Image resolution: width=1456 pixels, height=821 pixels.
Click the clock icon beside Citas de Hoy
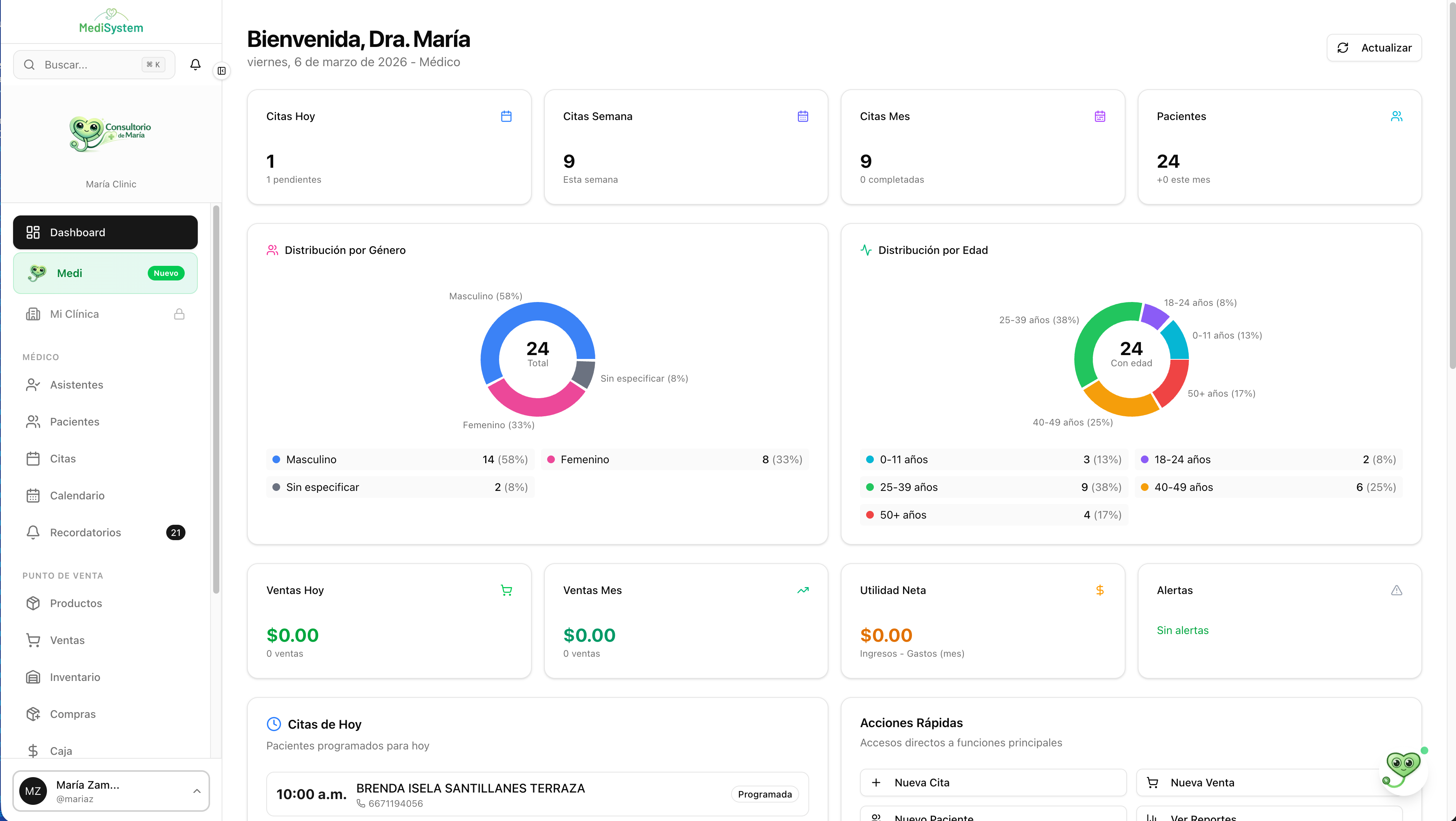tap(274, 724)
